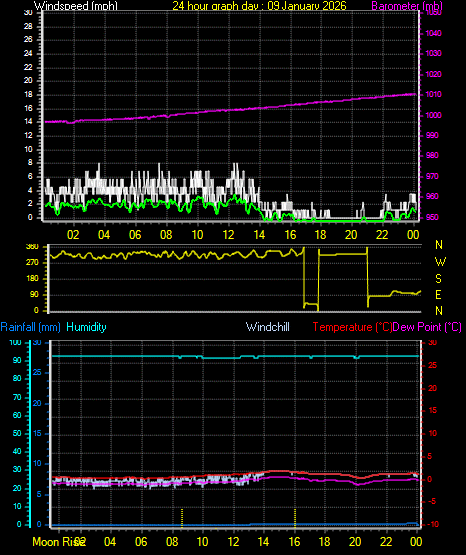The image size is (466, 555).
Task: Click the 12 value on windspeed axis
Action: pos(28,136)
